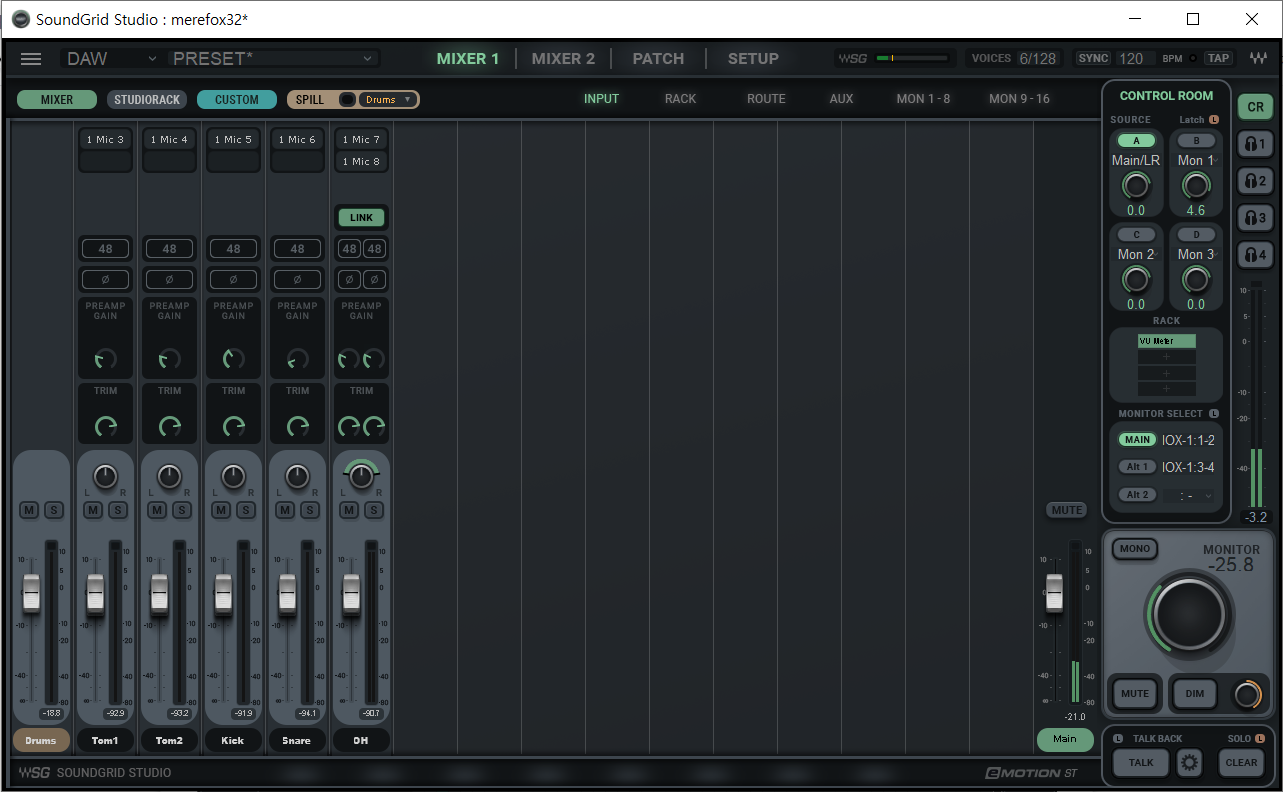Click the Waves logo icon
This screenshot has width=1283, height=792.
pyautogui.click(x=1261, y=59)
